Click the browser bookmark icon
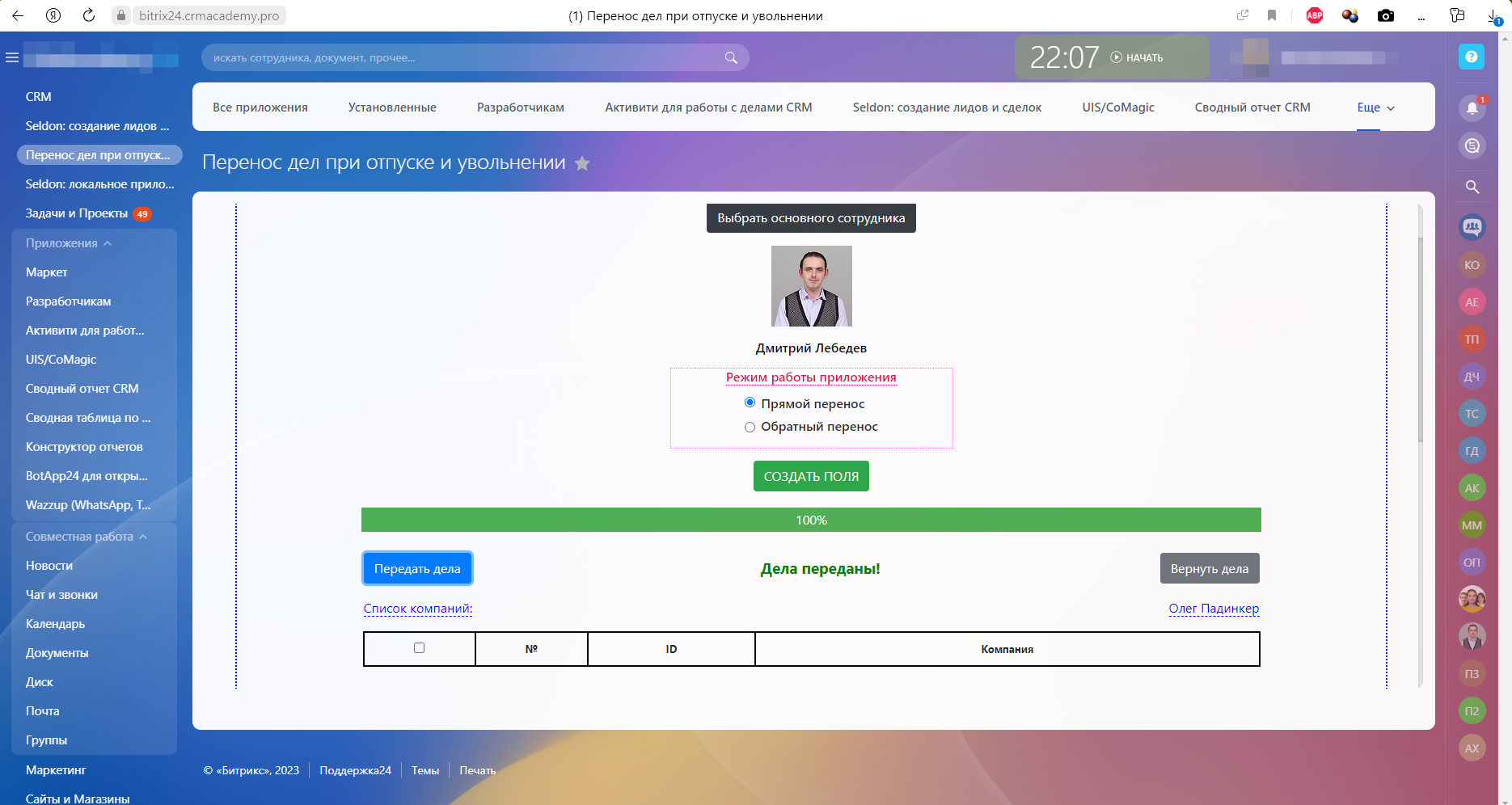 tap(1272, 15)
